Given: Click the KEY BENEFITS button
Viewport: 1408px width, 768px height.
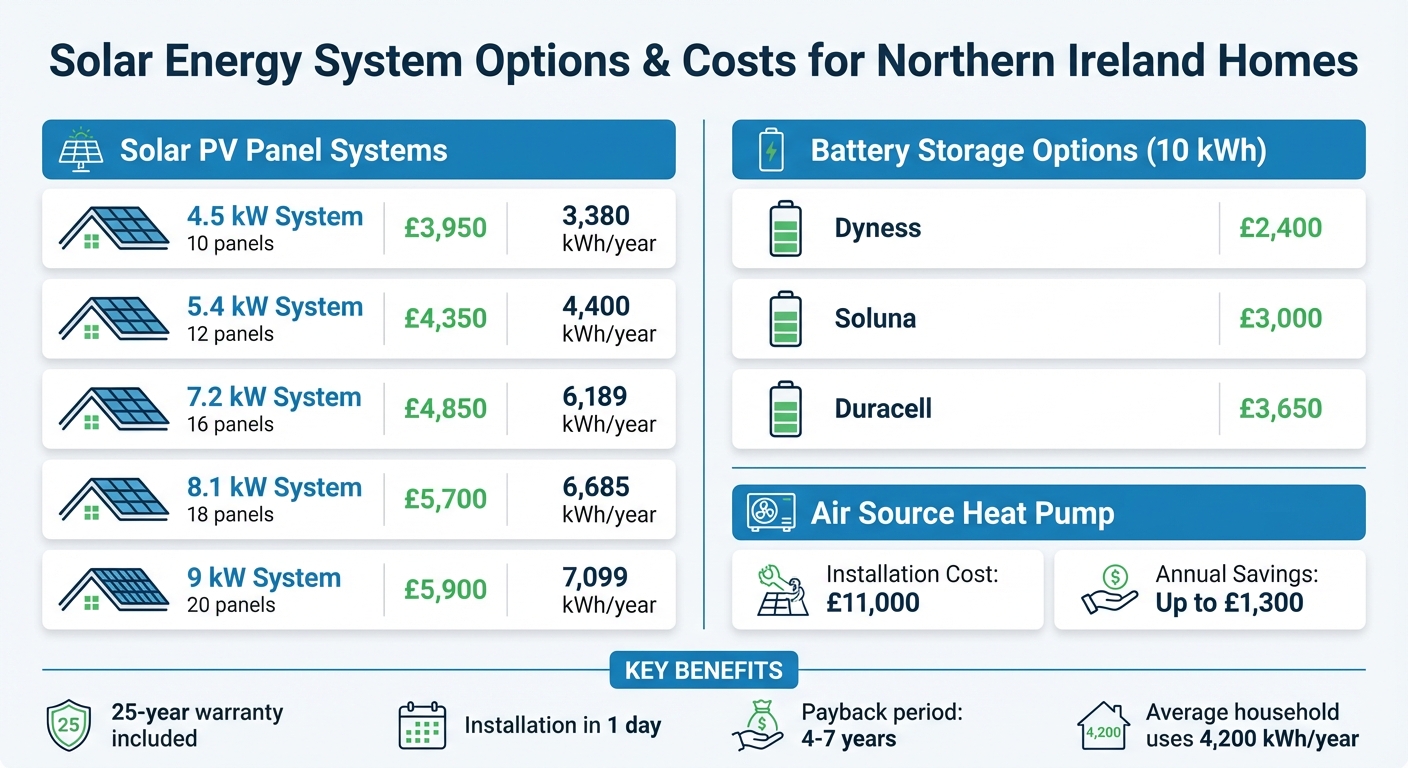Looking at the screenshot, I should (x=703, y=670).
